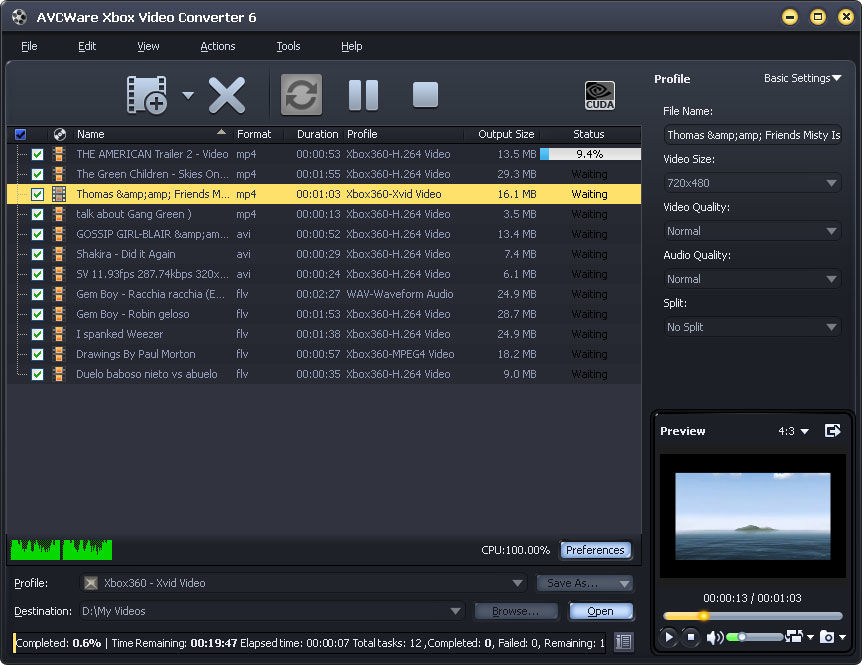This screenshot has height=665, width=862.
Task: Select the SV 11.93fps 287.74kbps row
Action: point(324,274)
